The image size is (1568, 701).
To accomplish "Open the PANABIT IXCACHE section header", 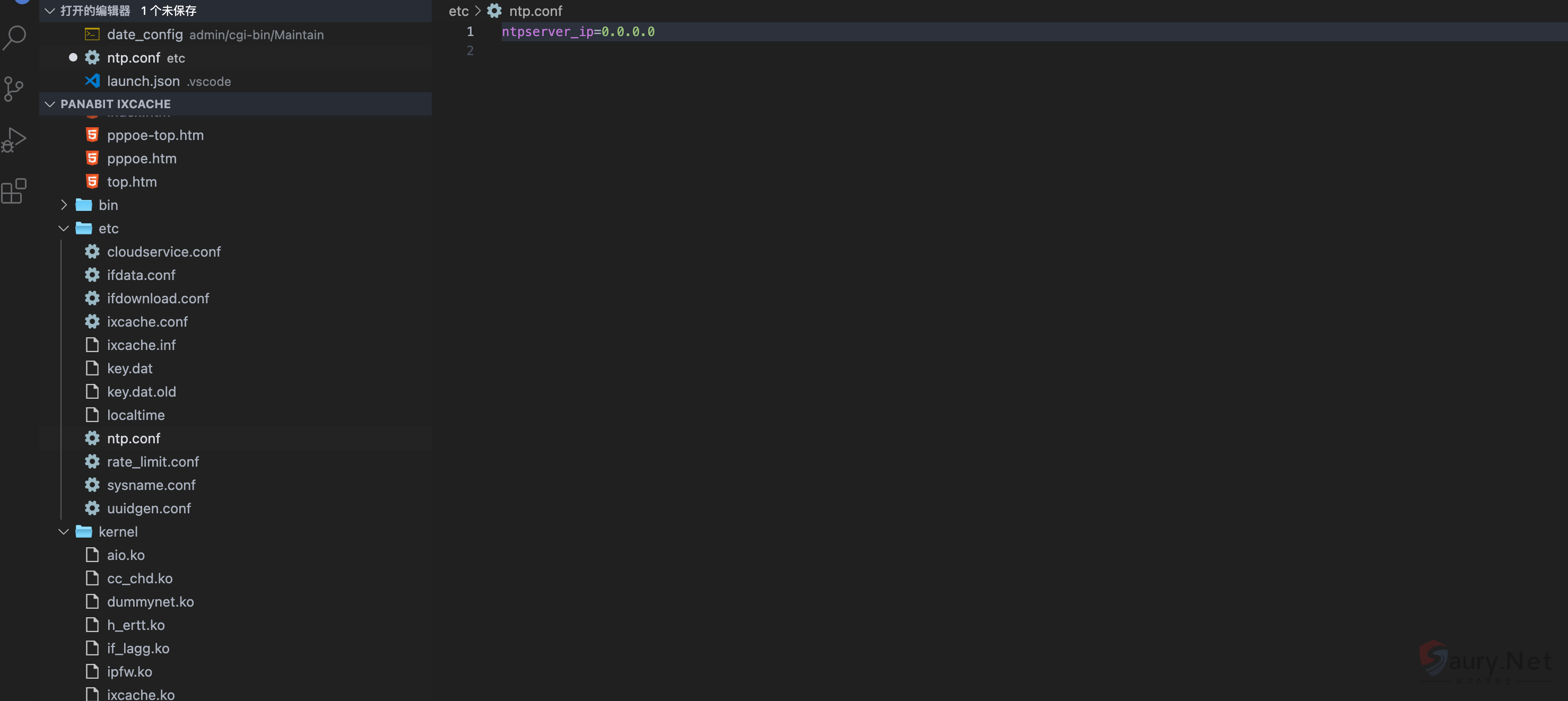I will 115,103.
